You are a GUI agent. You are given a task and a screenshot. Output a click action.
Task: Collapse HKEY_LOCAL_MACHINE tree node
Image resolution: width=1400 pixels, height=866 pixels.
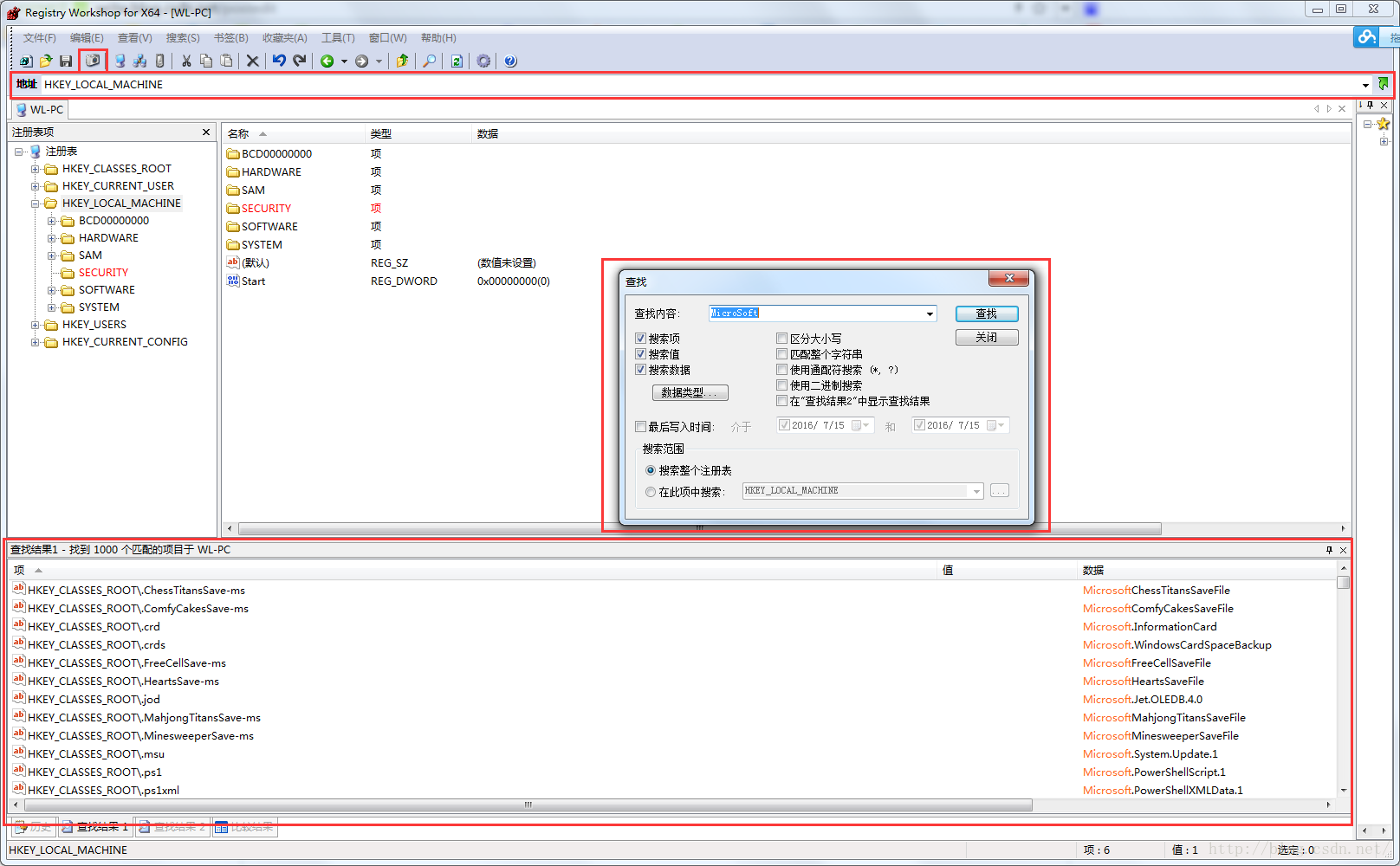point(36,204)
